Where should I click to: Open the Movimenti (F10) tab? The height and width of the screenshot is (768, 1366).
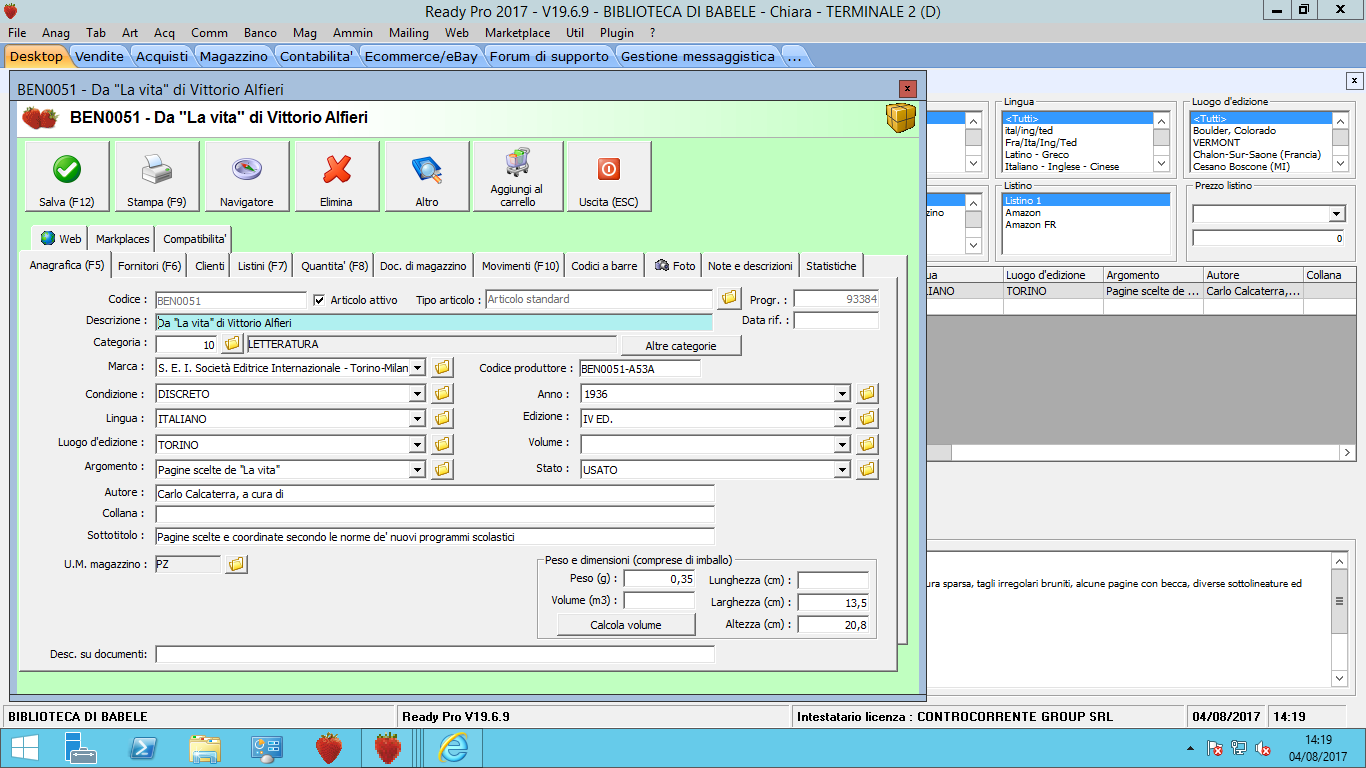click(x=520, y=266)
